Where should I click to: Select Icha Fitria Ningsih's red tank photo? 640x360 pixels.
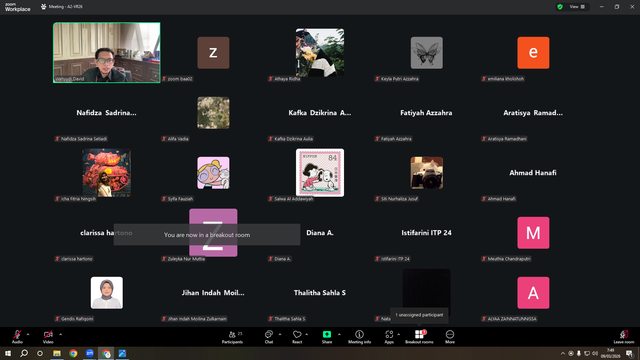click(107, 173)
